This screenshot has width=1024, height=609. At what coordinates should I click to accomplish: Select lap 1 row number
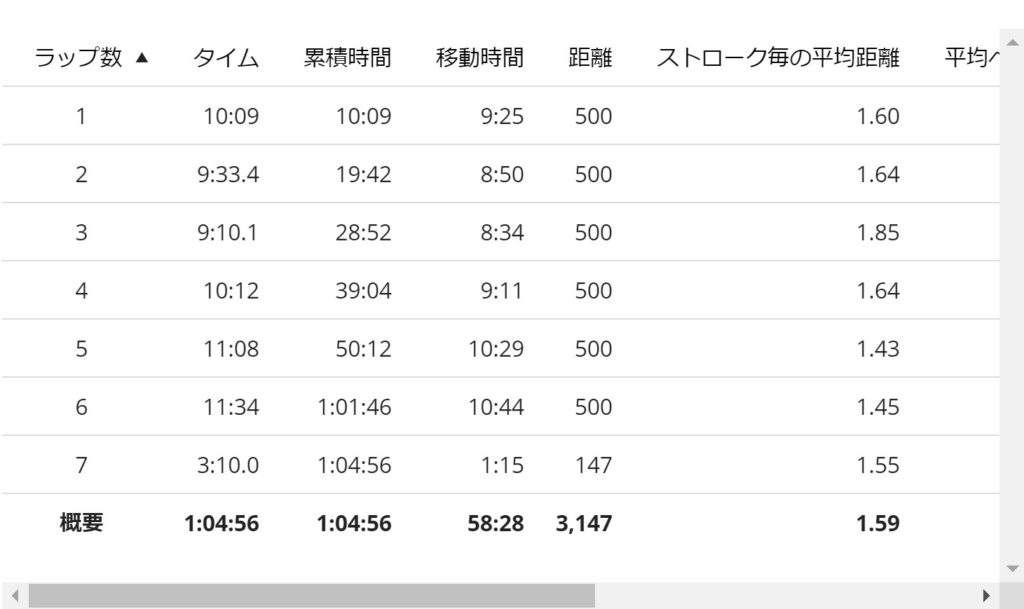[x=81, y=116]
